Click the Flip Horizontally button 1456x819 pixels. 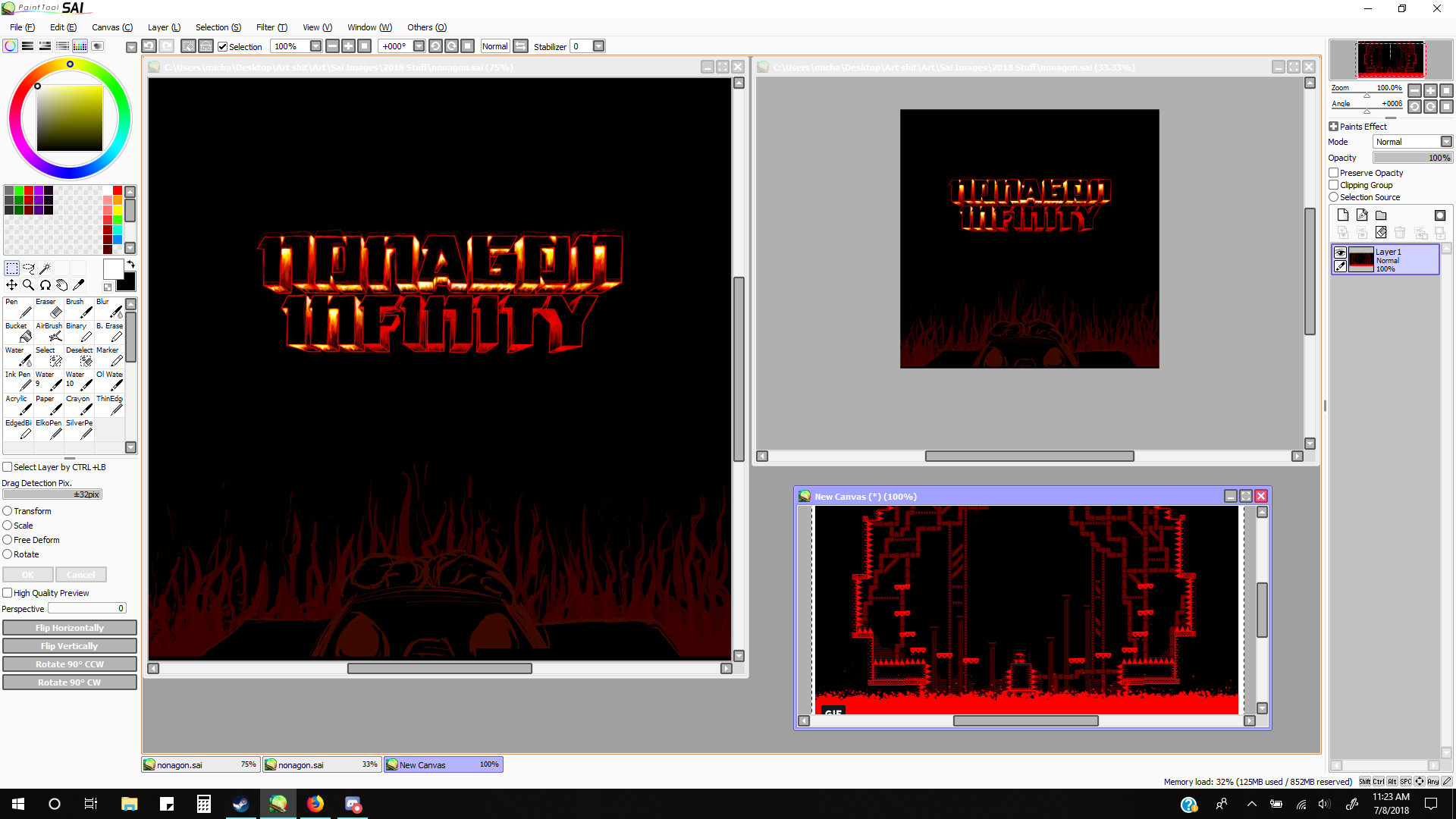[70, 628]
